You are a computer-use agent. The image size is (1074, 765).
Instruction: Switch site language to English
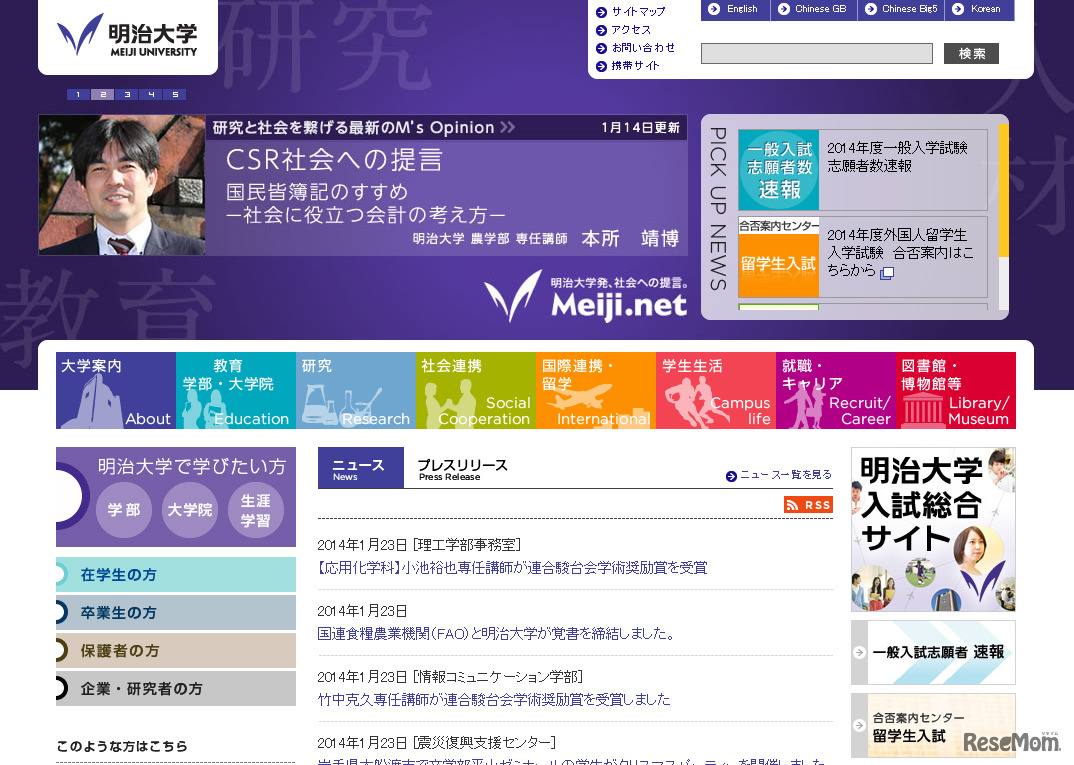coord(735,10)
